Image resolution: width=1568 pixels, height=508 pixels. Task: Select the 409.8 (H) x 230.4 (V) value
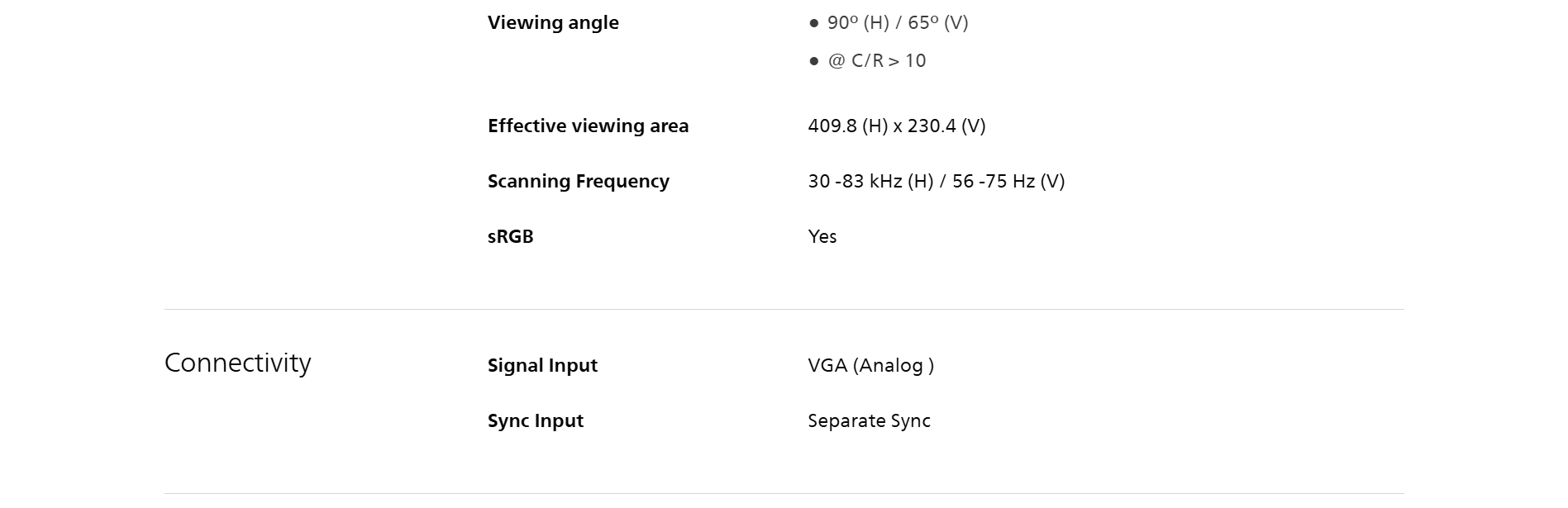click(897, 126)
